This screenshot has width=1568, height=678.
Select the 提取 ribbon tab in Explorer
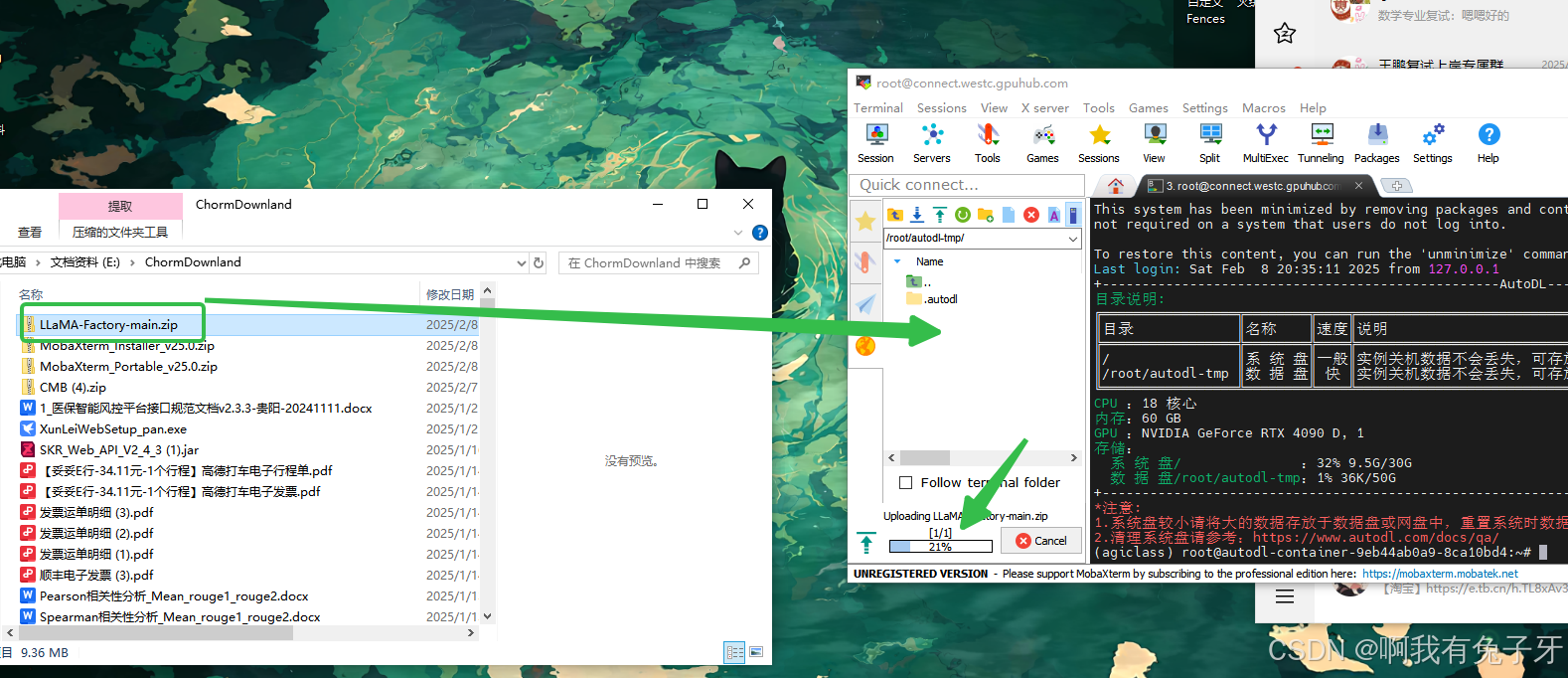(x=120, y=206)
